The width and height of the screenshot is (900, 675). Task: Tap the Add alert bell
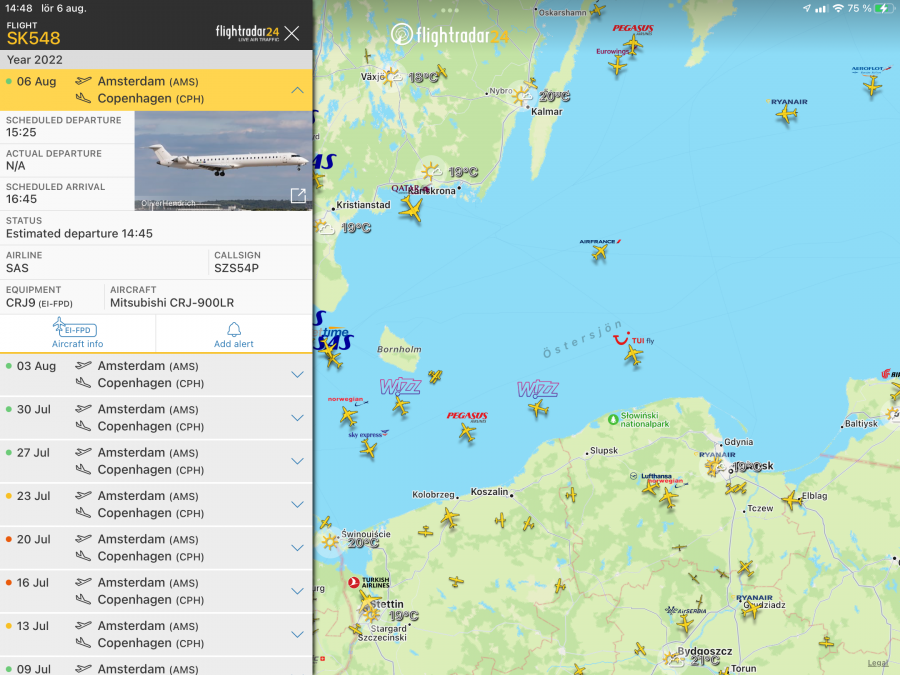point(234,334)
